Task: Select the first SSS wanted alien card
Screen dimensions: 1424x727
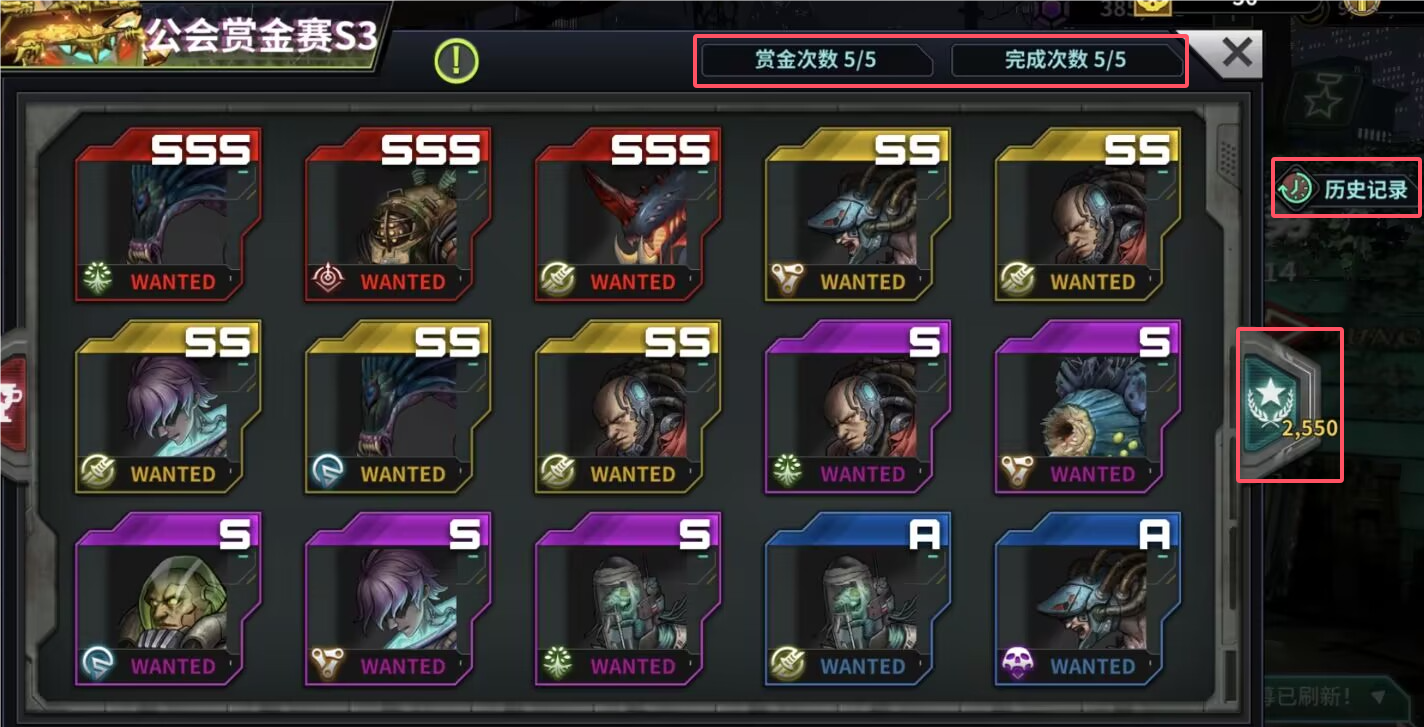Action: pos(168,214)
